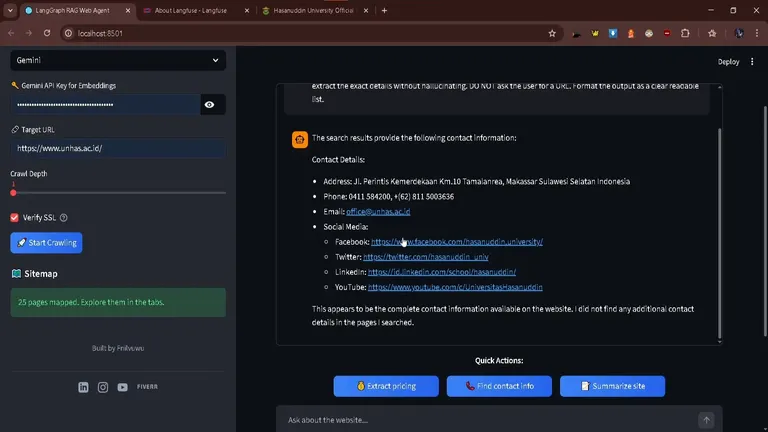Click the Address line in contact details
This screenshot has height=432, width=768.
pos(477,181)
